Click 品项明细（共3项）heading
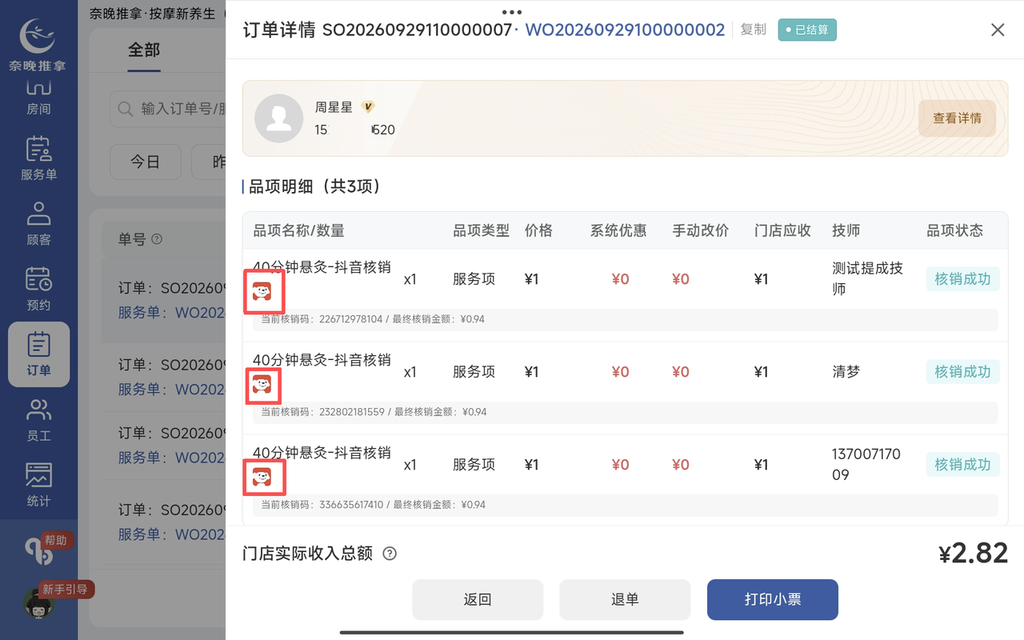 coord(314,187)
